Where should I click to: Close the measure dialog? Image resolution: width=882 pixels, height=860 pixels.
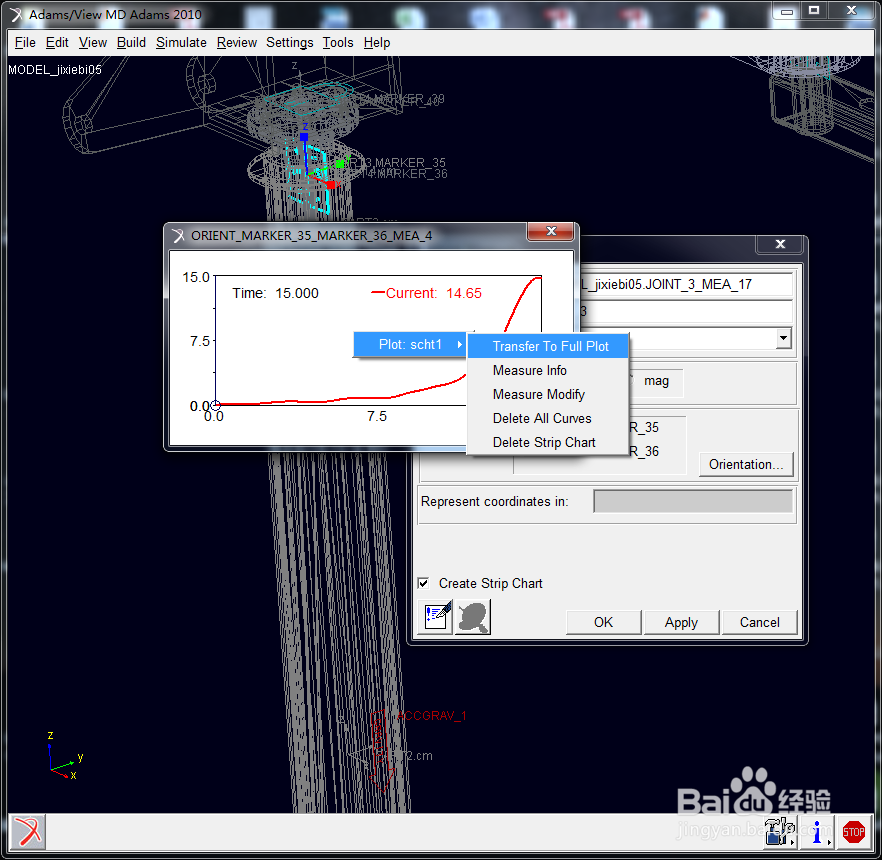(x=780, y=244)
